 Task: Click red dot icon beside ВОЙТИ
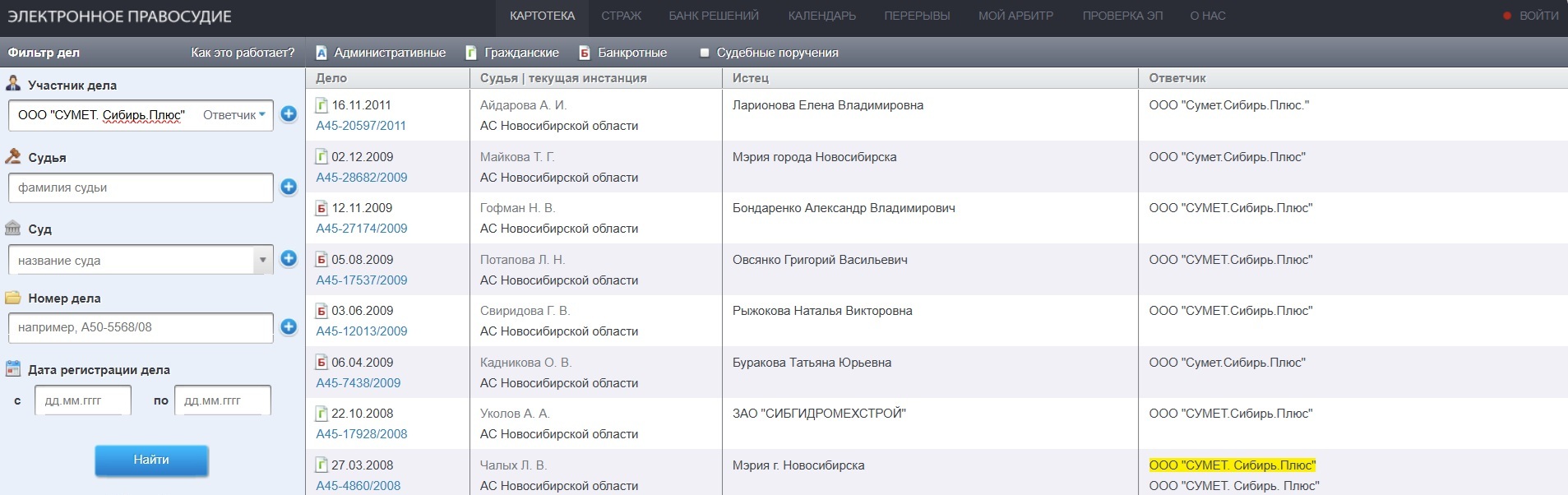click(x=1507, y=16)
